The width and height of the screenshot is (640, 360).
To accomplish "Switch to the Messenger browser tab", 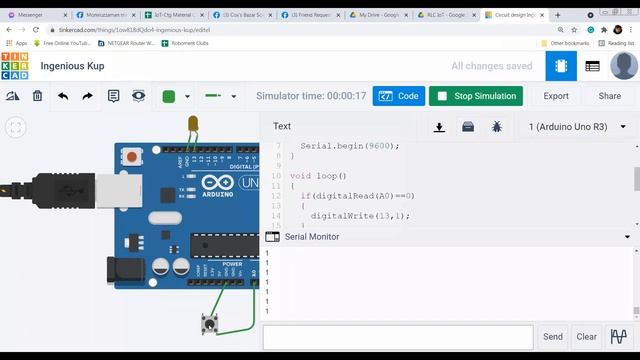I will pos(38,15).
